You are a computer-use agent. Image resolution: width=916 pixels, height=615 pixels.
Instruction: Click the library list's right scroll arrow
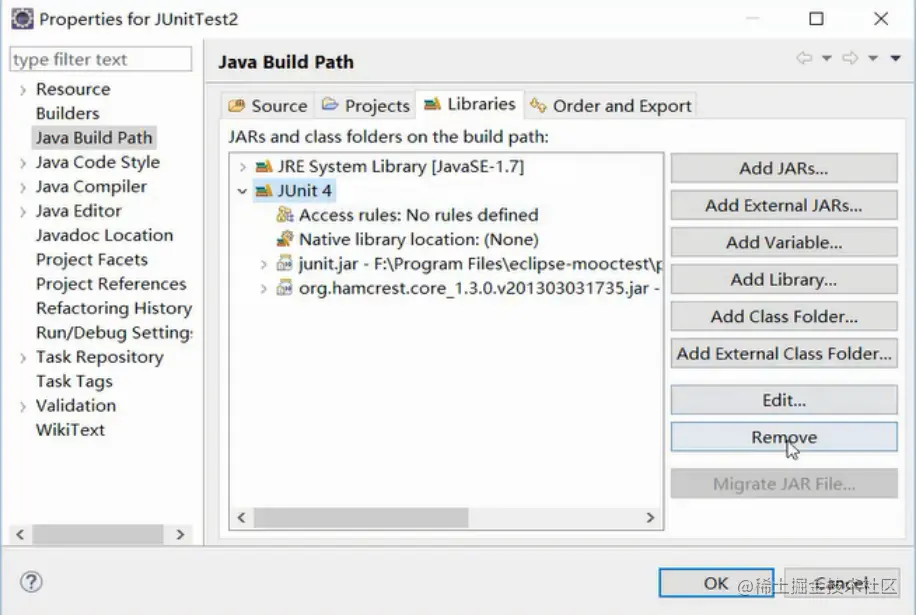[650, 517]
